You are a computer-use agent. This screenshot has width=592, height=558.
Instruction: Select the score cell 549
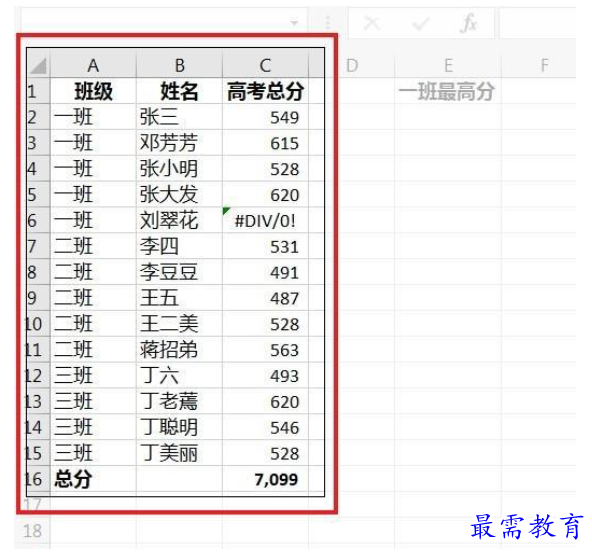tap(265, 117)
